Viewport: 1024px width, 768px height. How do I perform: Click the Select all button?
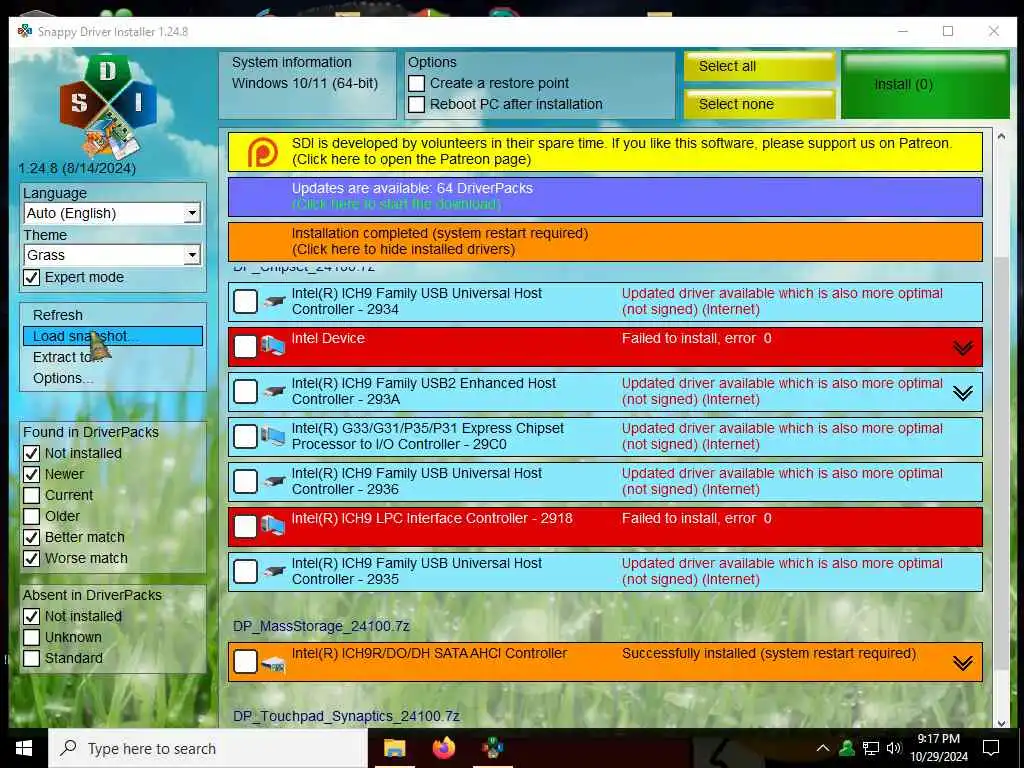click(x=760, y=66)
